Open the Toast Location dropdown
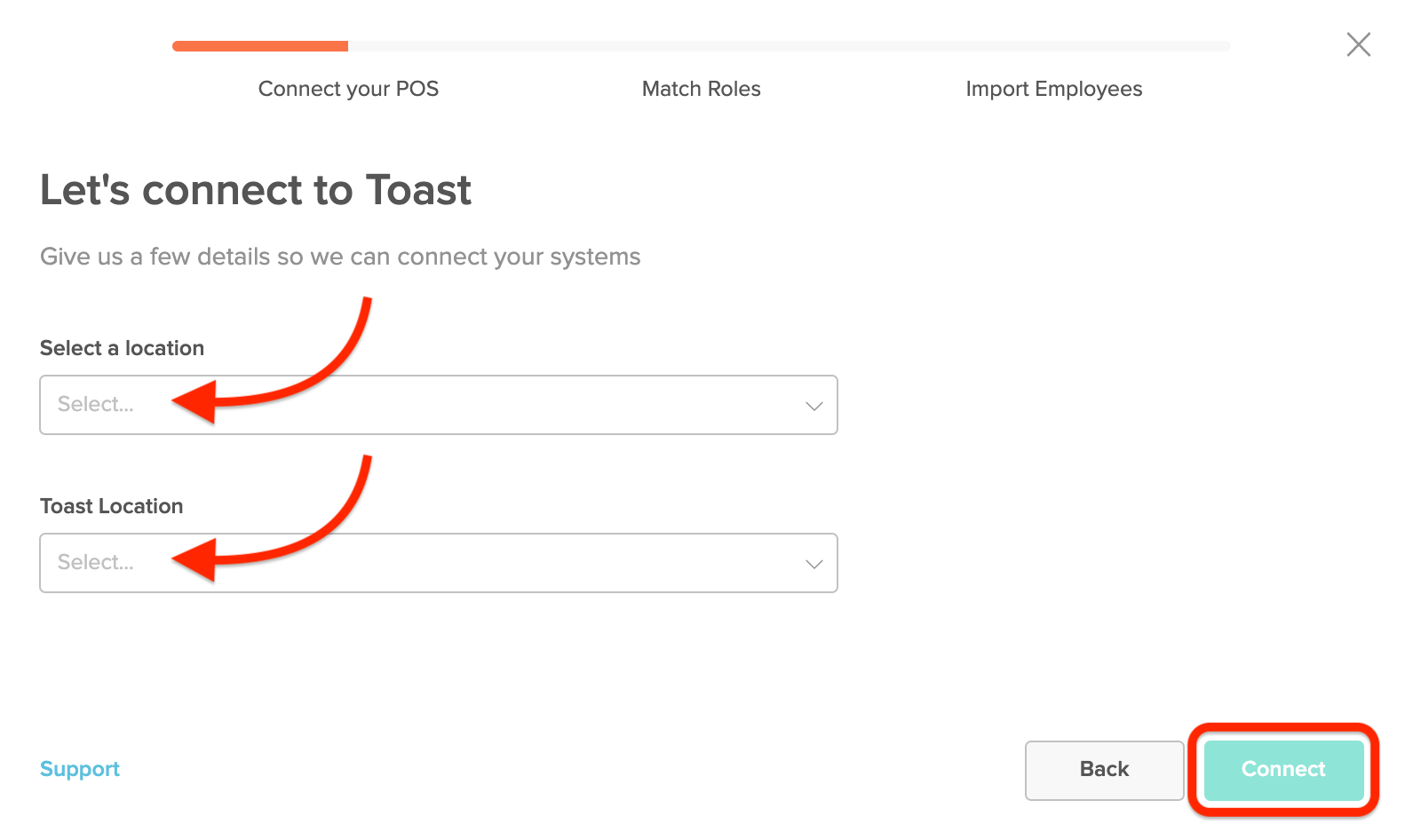 [x=438, y=562]
